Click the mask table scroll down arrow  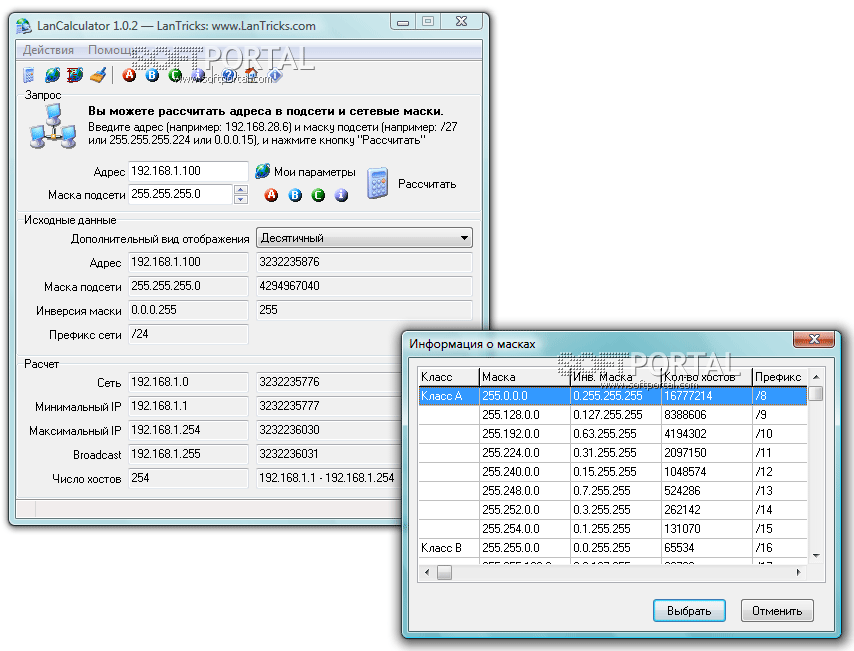coord(816,556)
